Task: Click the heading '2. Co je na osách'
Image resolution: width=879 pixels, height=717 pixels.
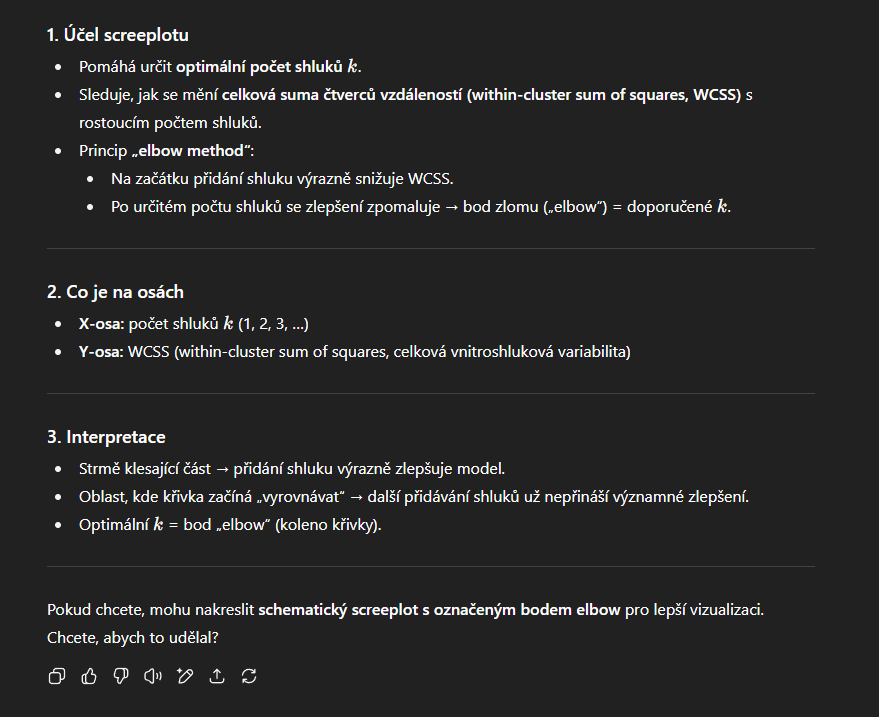Action: (115, 292)
